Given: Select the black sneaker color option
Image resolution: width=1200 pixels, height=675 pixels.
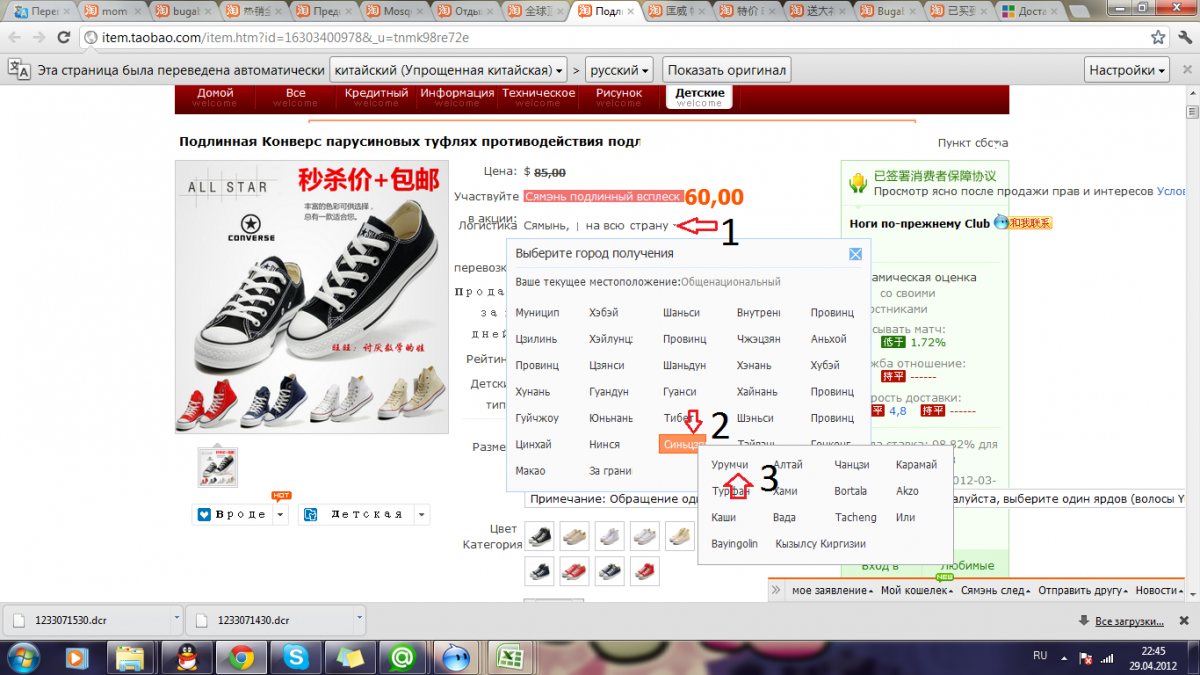Looking at the screenshot, I should [539, 535].
